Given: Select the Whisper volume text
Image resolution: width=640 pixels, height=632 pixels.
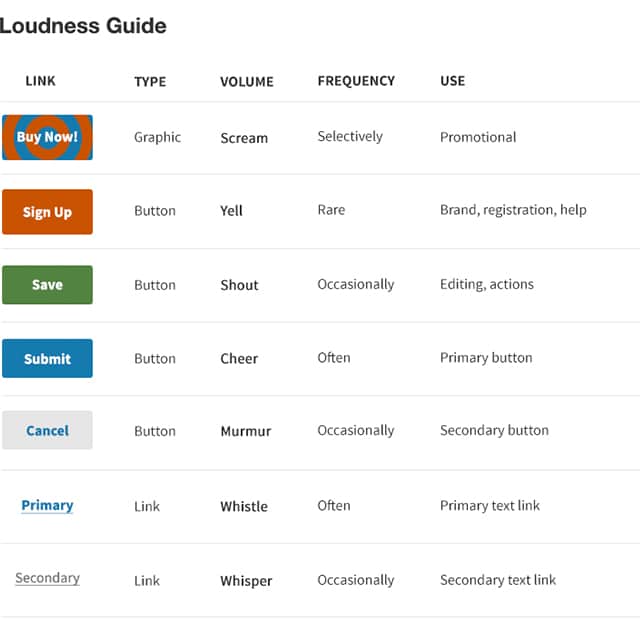Looking at the screenshot, I should coord(246,580).
